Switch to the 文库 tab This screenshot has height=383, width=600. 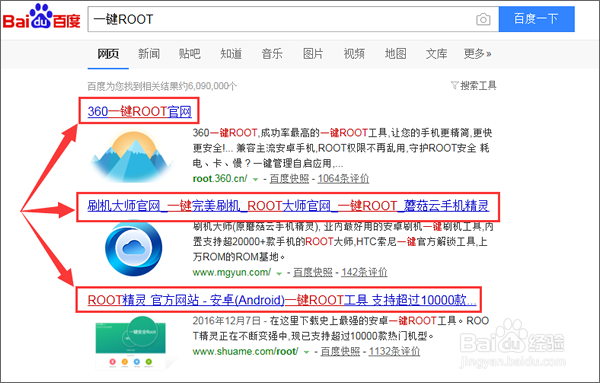coord(437,54)
